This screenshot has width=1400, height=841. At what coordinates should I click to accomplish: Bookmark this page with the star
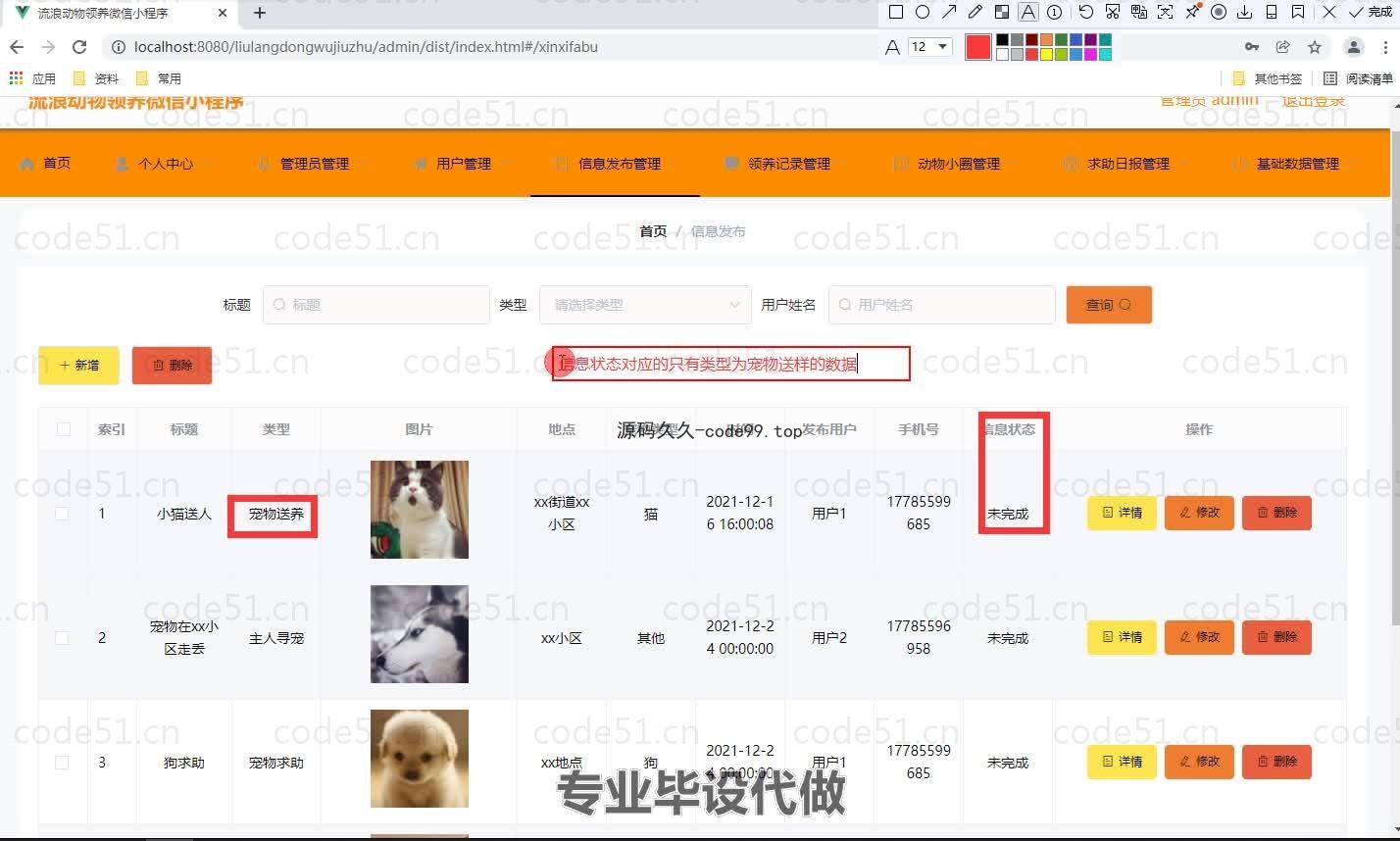(1315, 47)
